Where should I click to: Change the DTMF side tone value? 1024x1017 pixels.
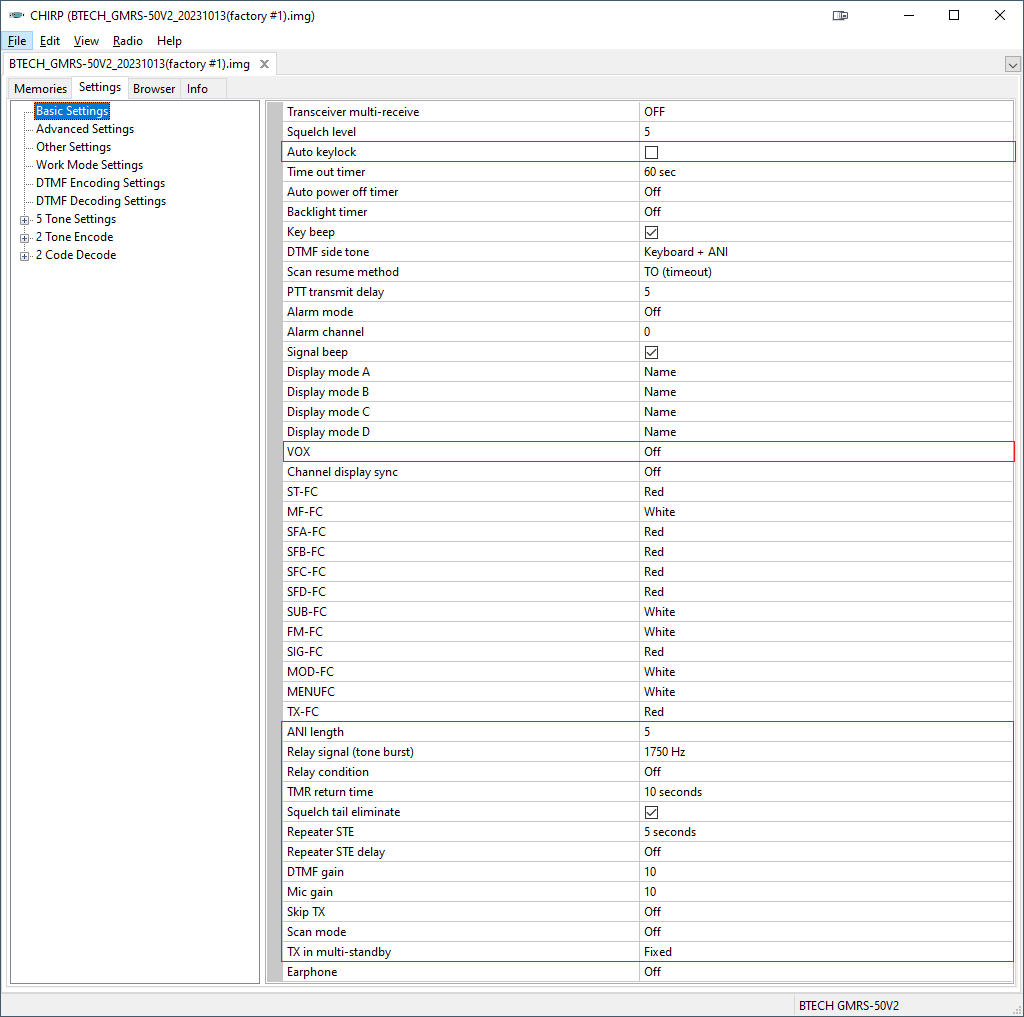pos(825,252)
